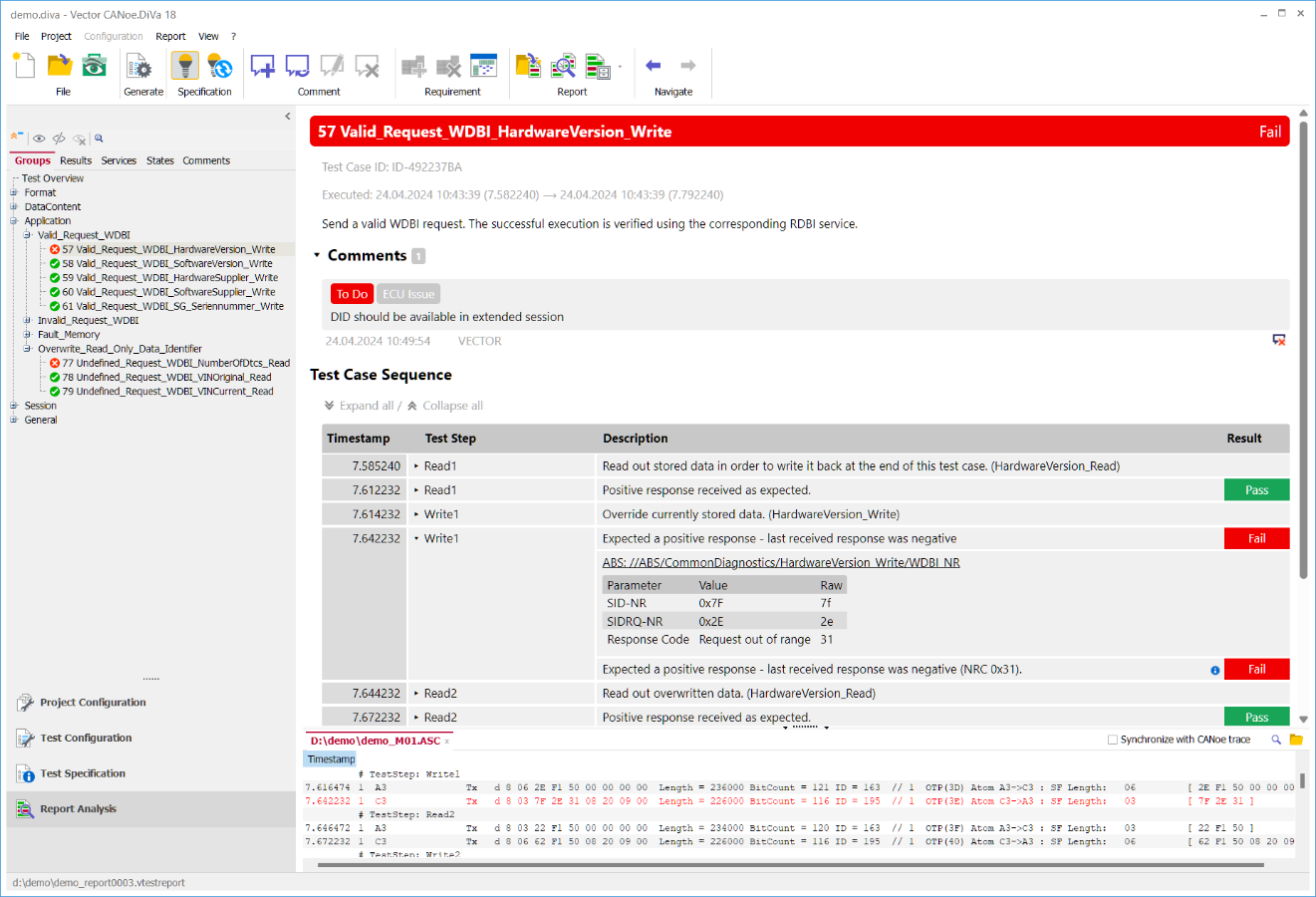This screenshot has height=897, width=1316.
Task: Open Project Configuration in sidebar
Action: pyautogui.click(x=93, y=703)
